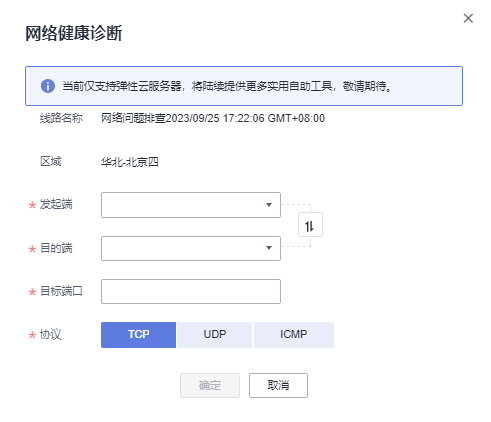Select the TCP protocol option

click(138, 335)
